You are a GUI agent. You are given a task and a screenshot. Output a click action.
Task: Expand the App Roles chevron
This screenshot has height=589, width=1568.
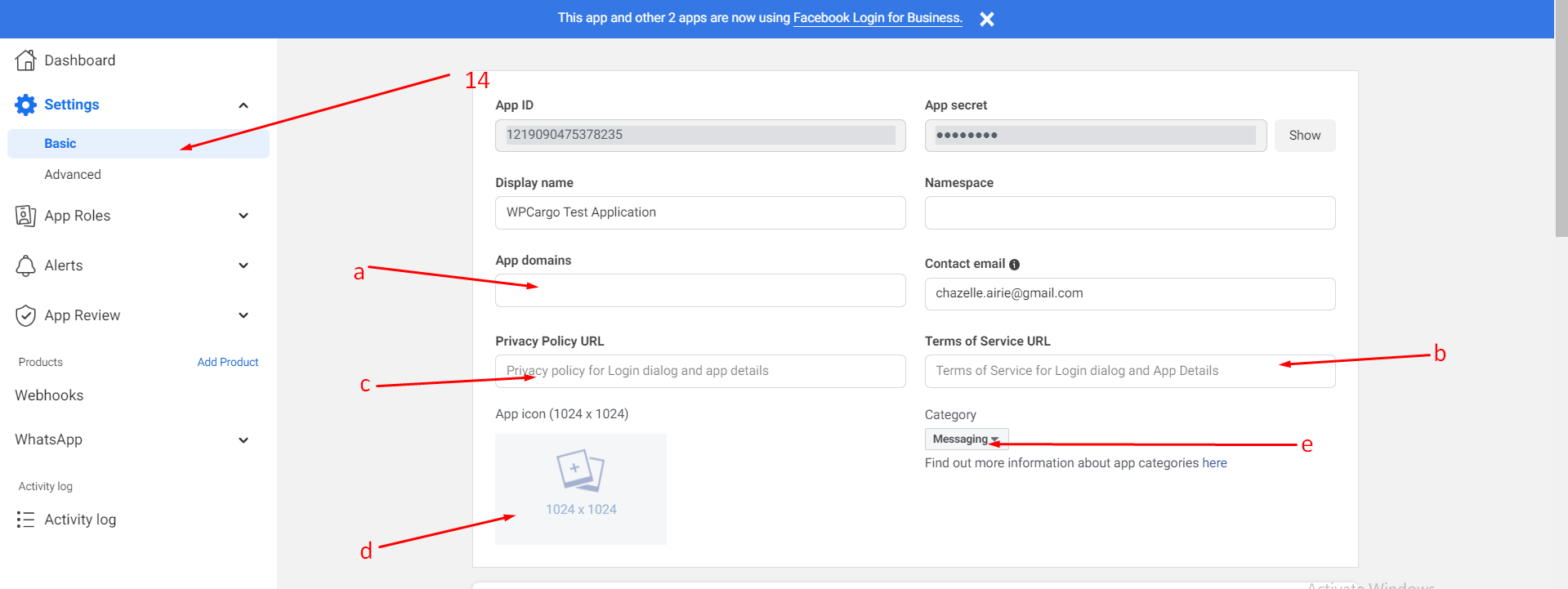click(x=243, y=216)
